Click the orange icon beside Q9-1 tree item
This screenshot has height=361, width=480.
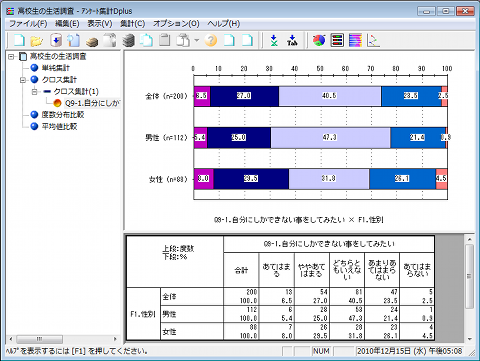tap(57, 103)
